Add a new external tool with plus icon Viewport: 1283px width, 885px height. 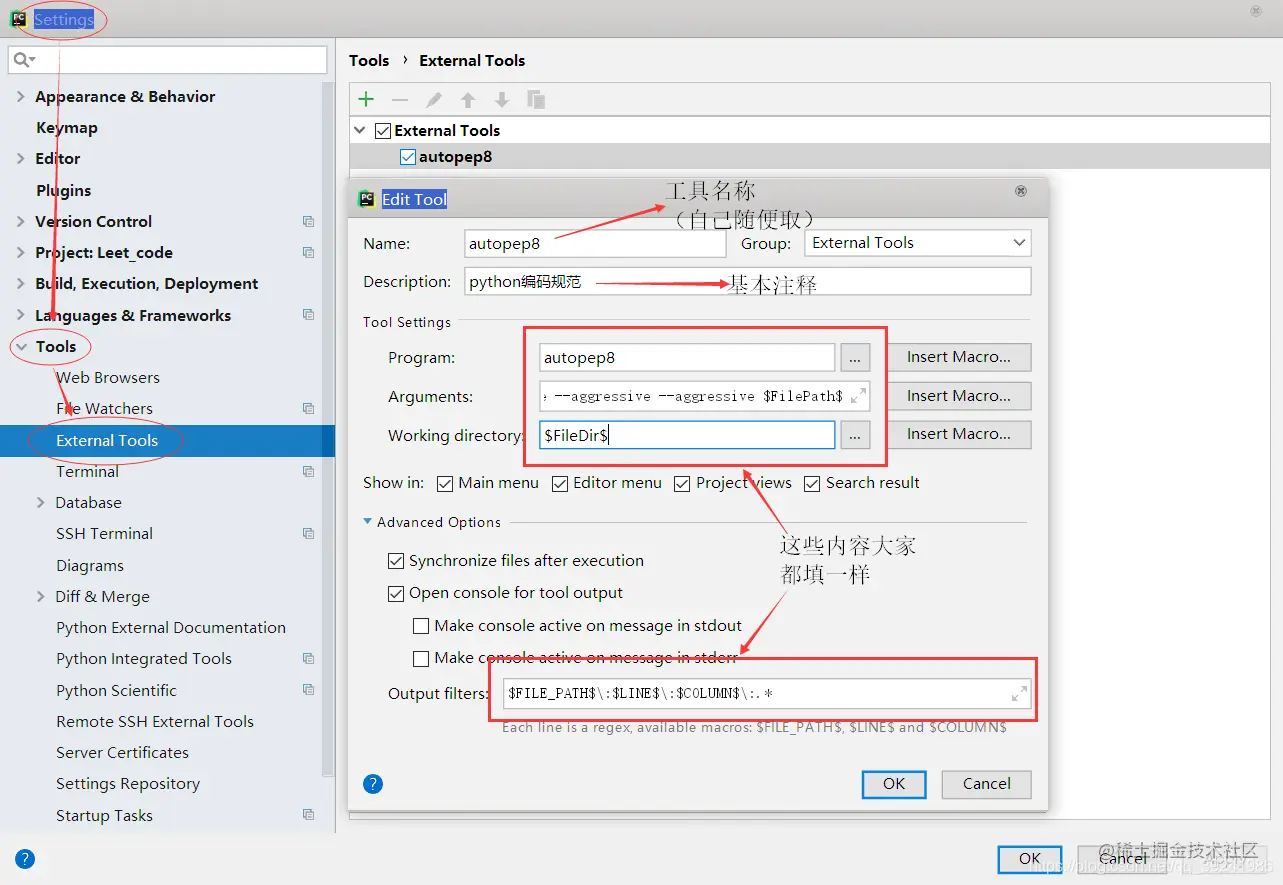(x=366, y=99)
